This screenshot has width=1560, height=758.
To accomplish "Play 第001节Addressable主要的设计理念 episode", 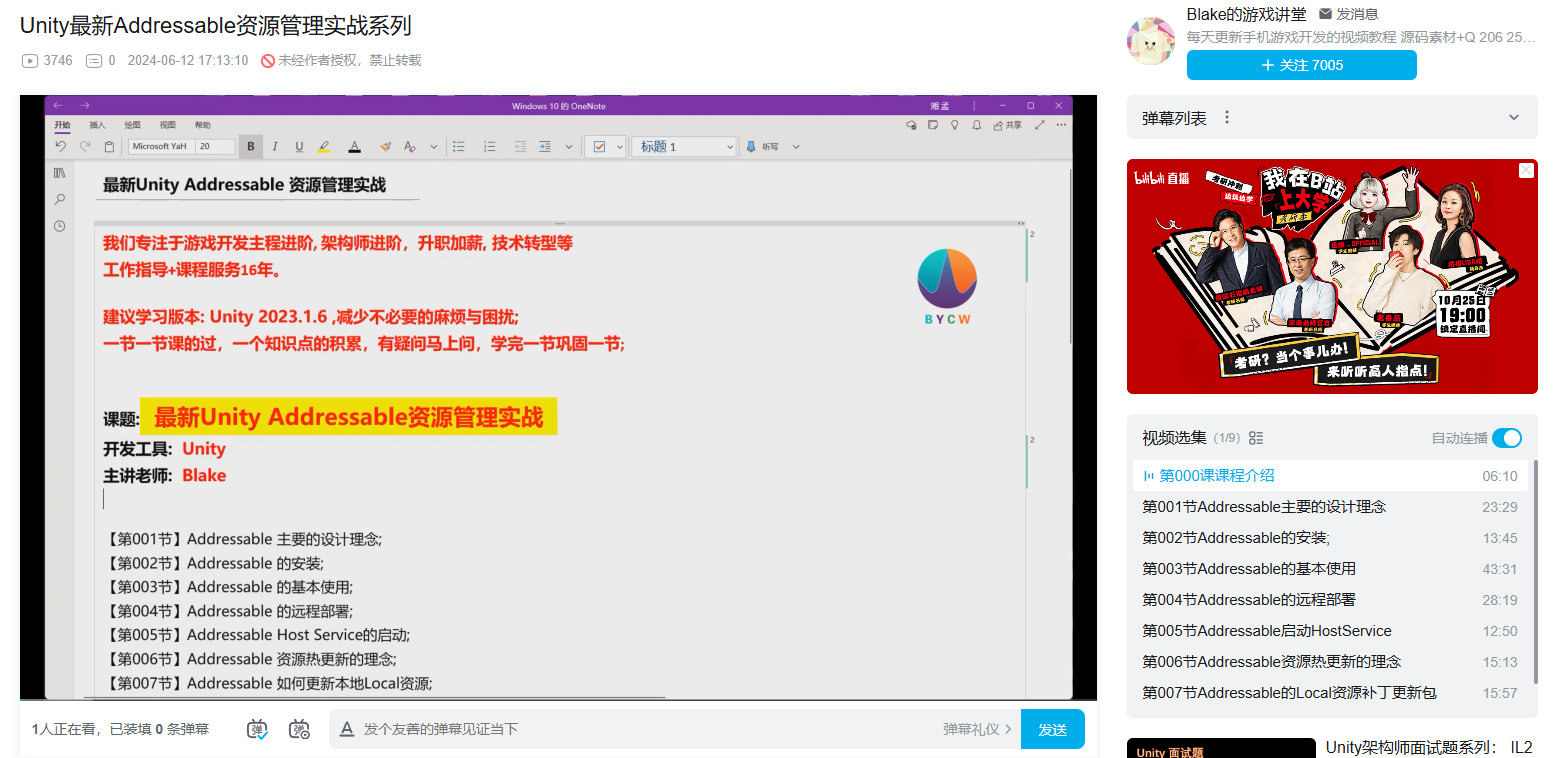I will (x=1264, y=507).
